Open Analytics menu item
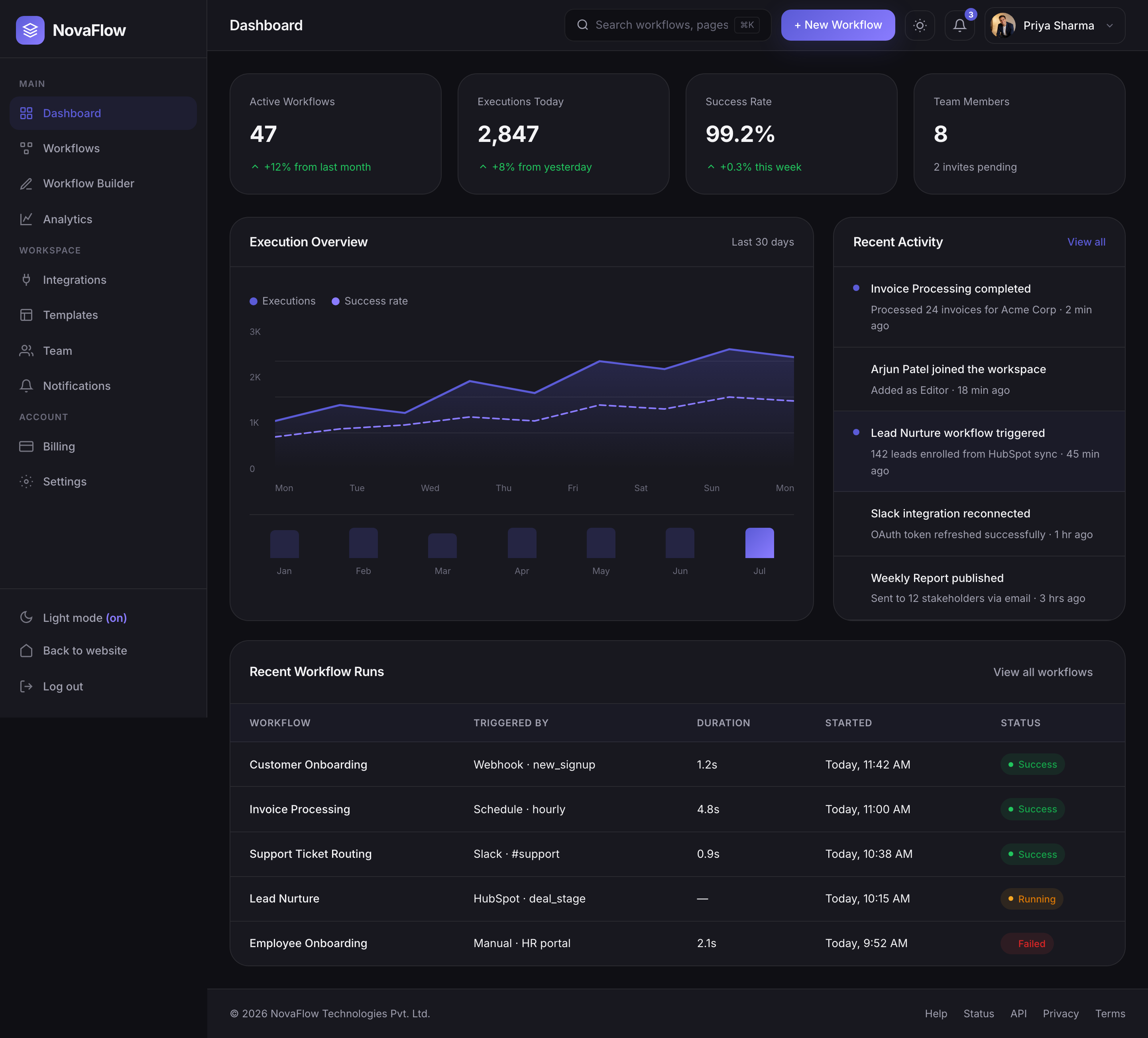Screen dimensions: 1148x1038 coord(103,219)
